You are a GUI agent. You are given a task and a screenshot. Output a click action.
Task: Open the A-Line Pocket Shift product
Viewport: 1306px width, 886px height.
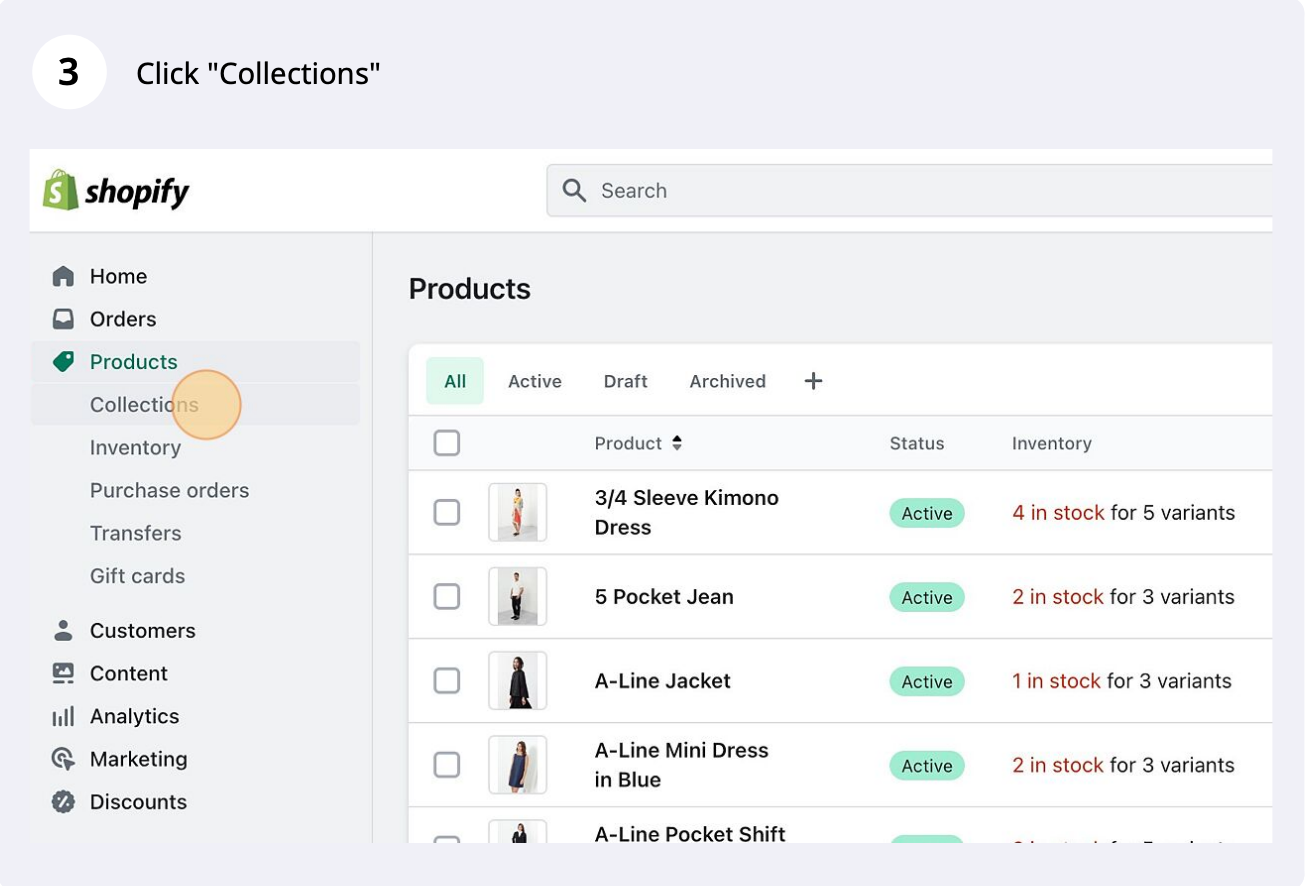point(690,833)
